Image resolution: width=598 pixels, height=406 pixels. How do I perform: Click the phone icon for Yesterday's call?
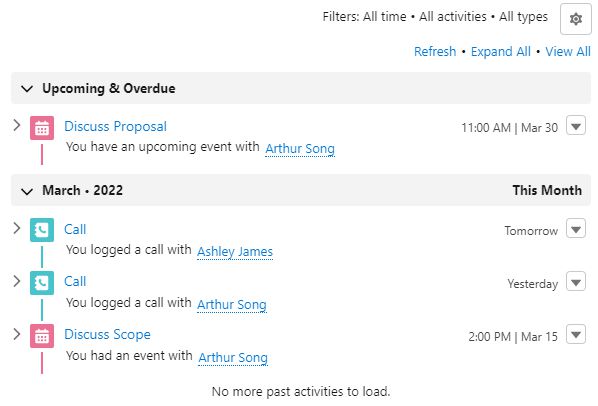pyautogui.click(x=42, y=282)
